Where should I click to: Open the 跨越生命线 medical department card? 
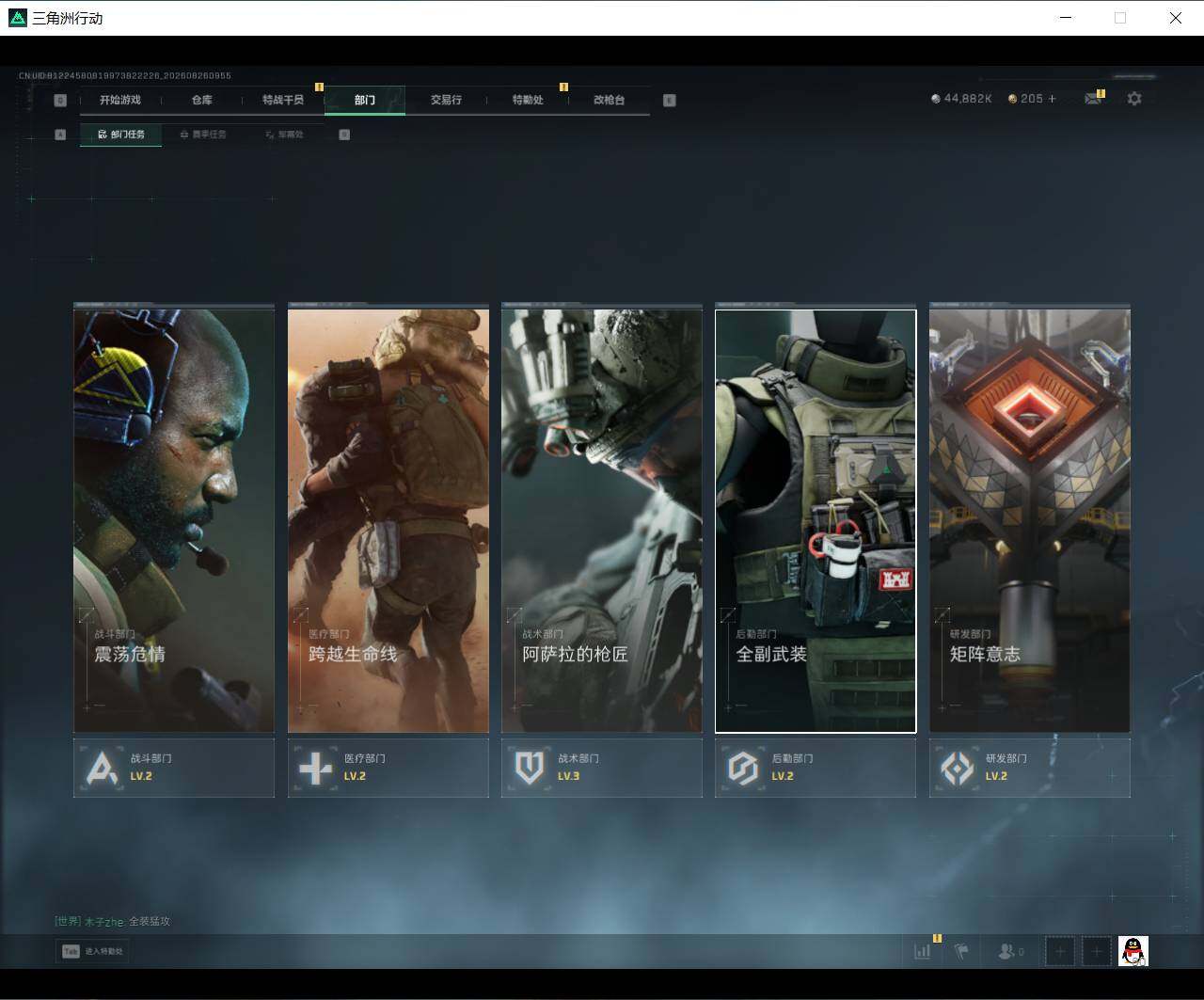(388, 520)
